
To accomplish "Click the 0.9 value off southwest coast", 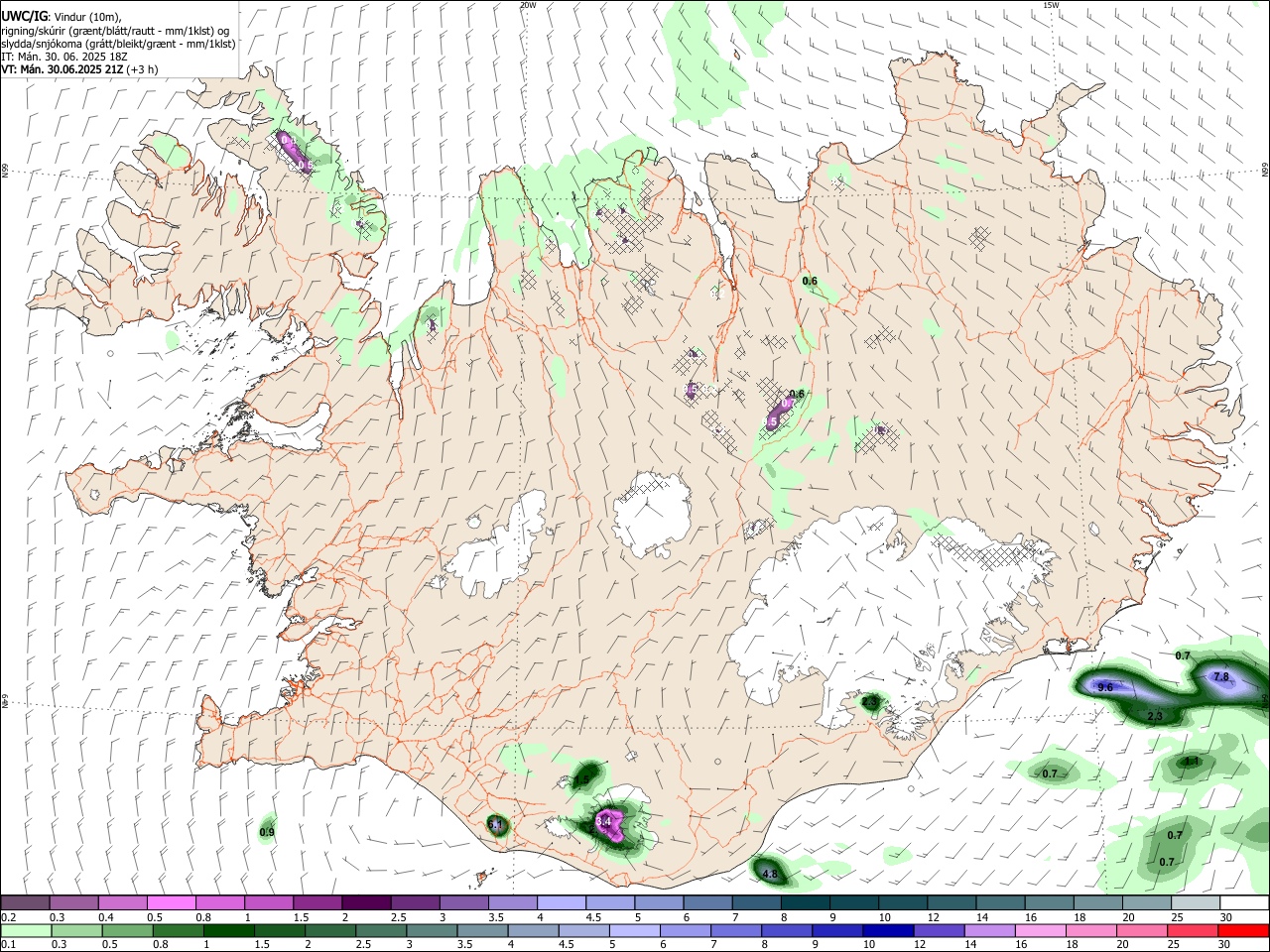I will (x=267, y=832).
